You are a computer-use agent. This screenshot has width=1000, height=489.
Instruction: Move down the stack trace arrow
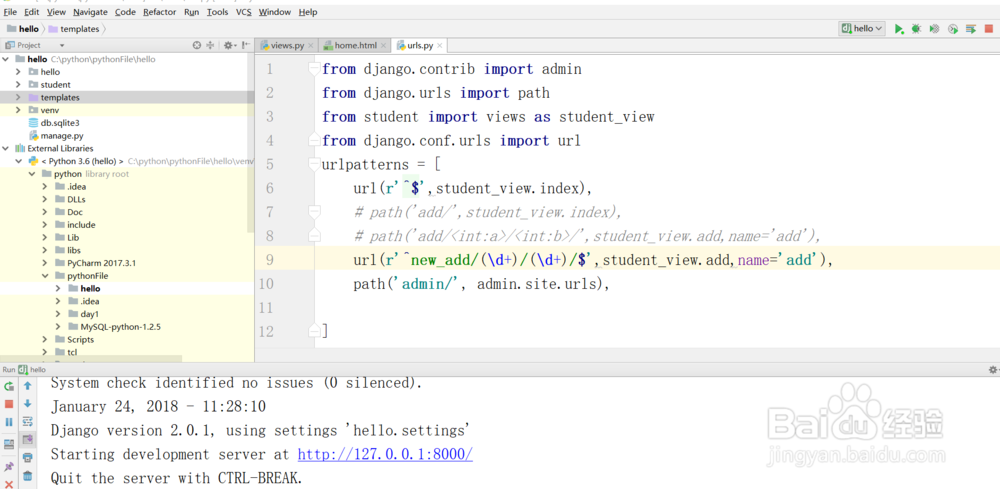[27, 404]
